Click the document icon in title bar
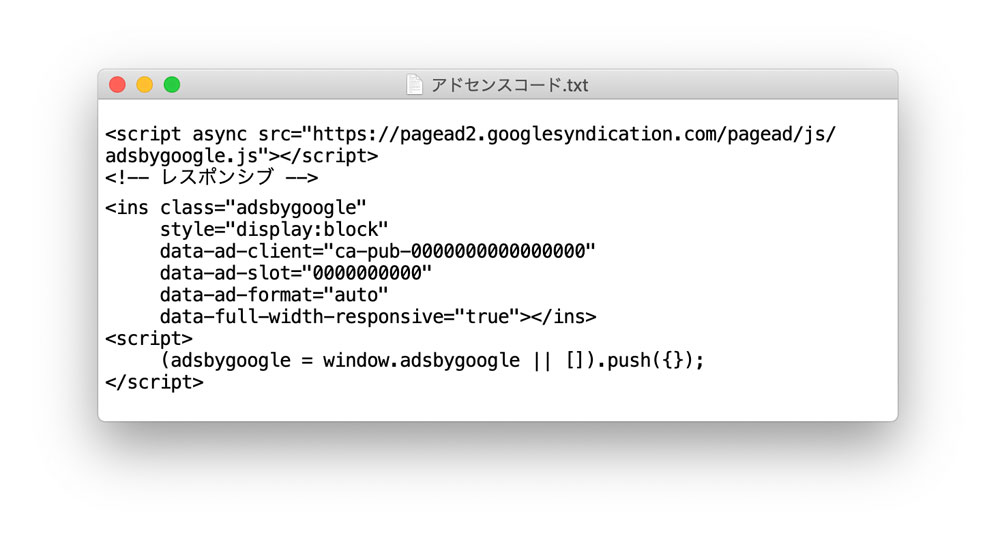Viewport: 1000px width, 544px height. [x=415, y=85]
